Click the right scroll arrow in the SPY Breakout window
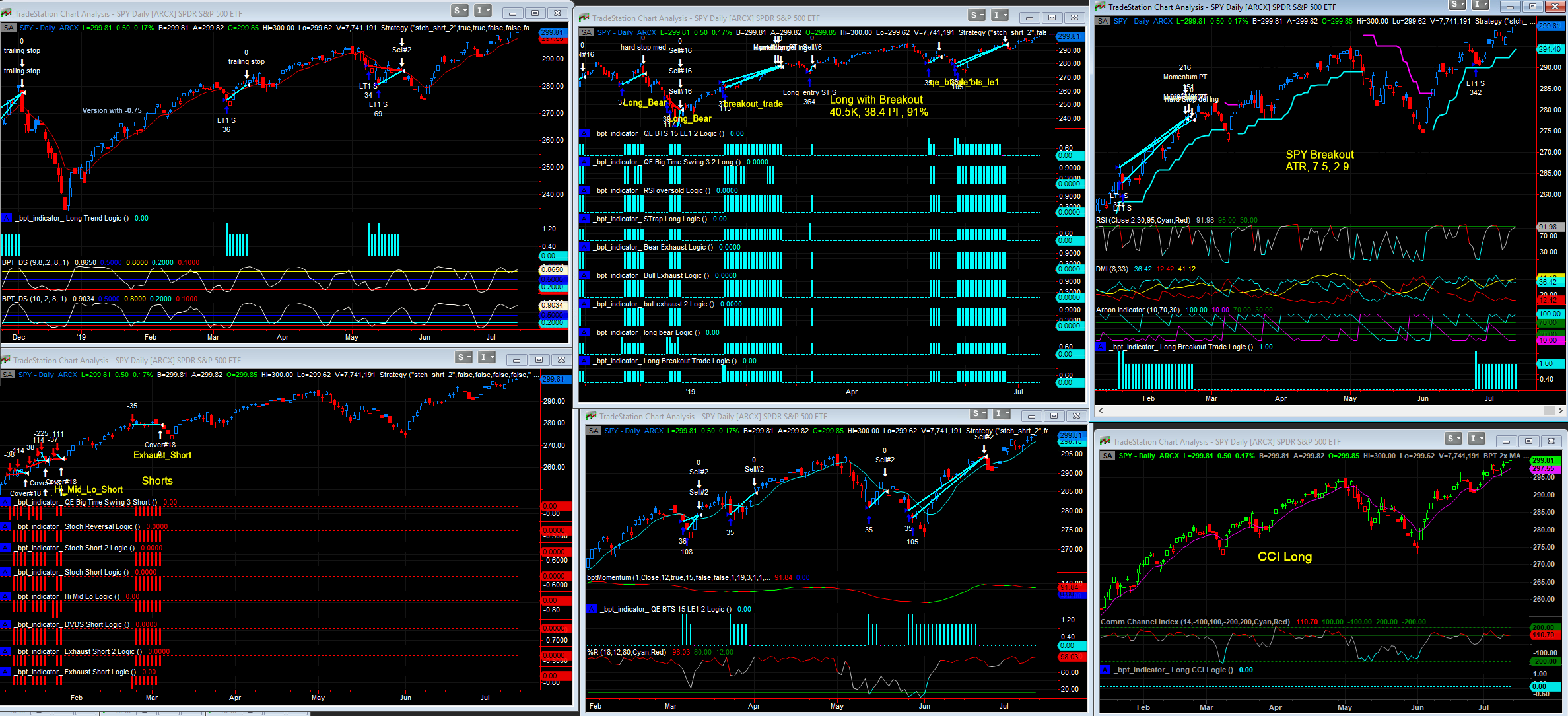 (1560, 410)
